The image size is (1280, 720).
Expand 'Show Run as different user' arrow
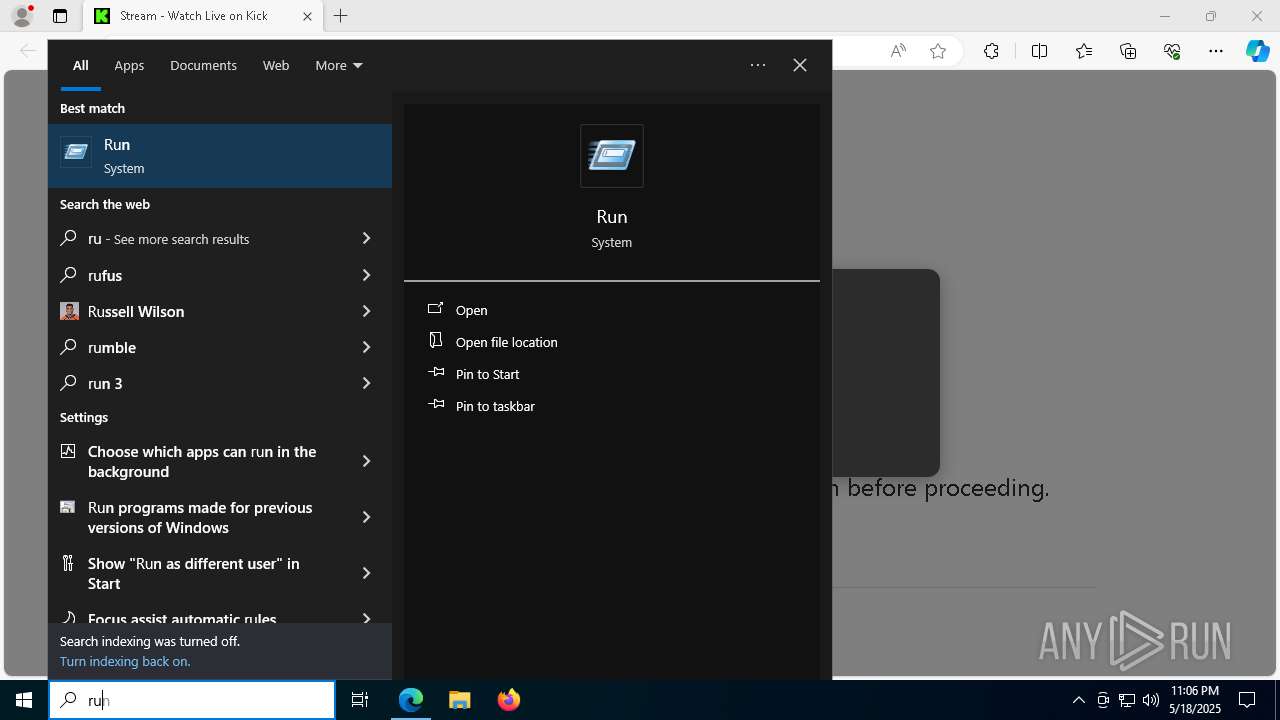366,573
